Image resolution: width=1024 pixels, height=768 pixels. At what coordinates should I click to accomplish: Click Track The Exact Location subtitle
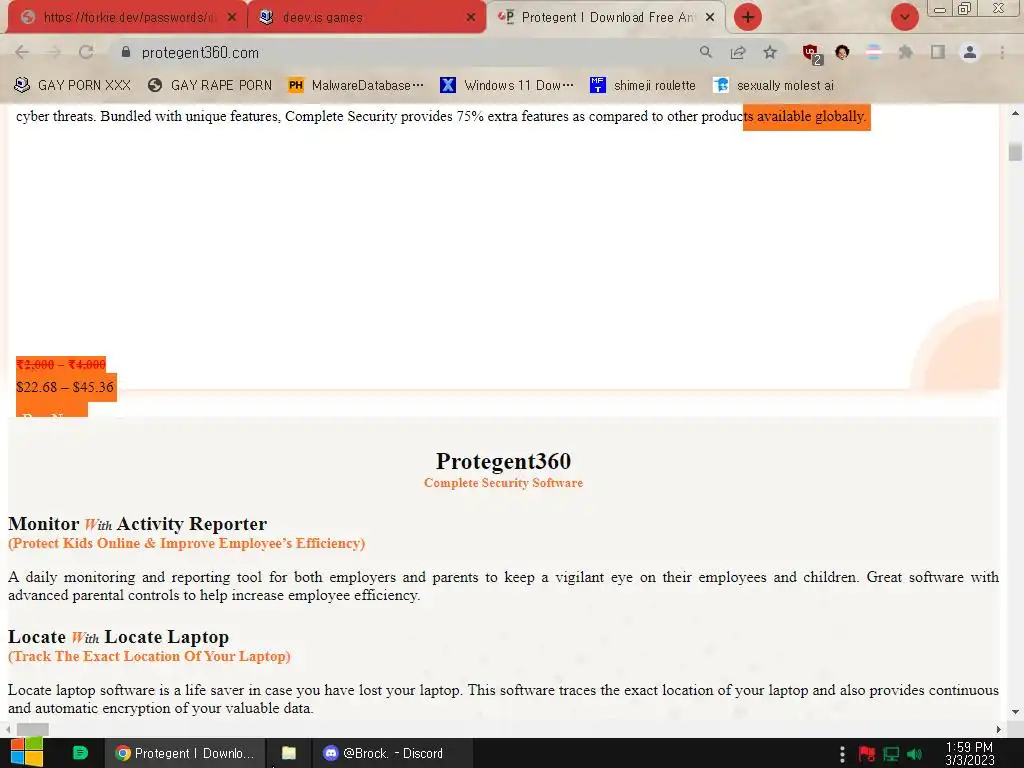pos(149,656)
